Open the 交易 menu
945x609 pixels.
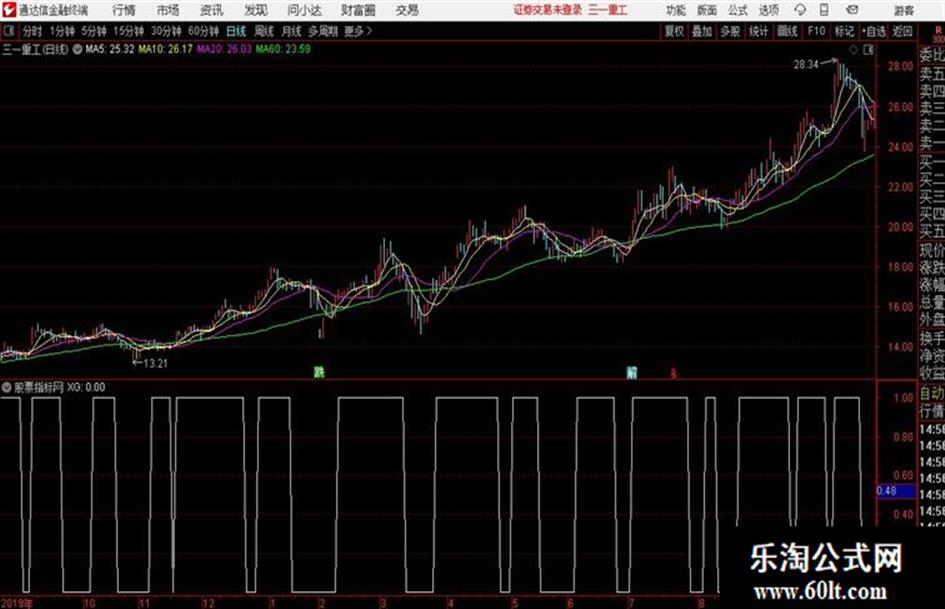(x=407, y=10)
